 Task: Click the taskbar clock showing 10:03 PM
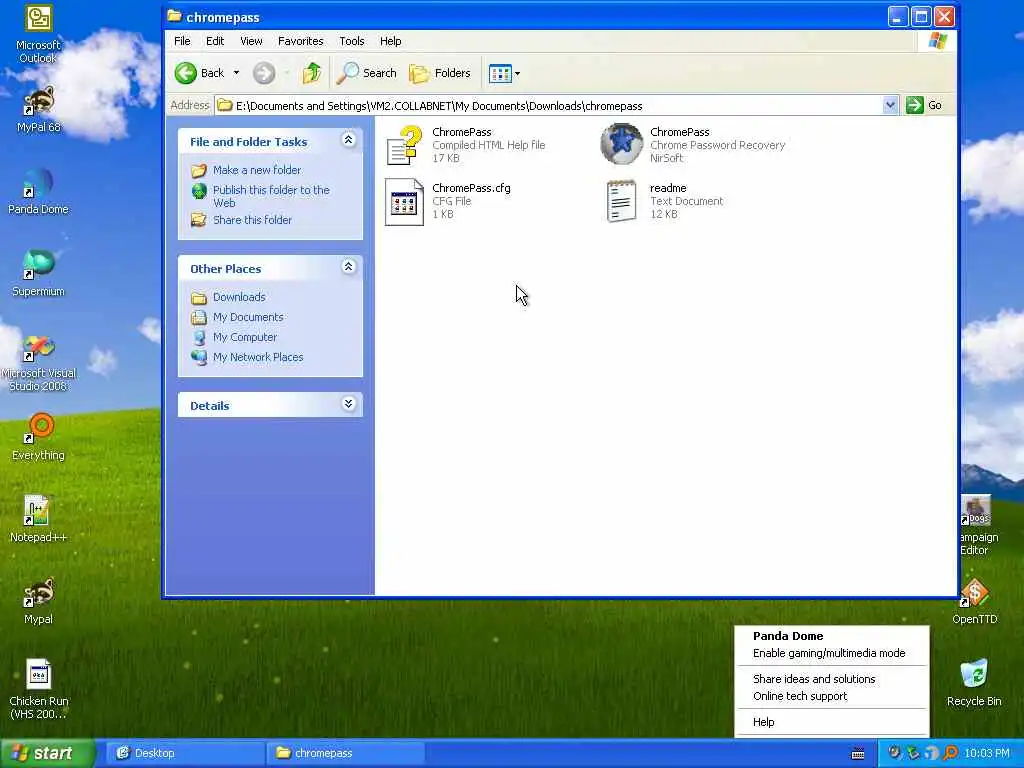tap(987, 753)
